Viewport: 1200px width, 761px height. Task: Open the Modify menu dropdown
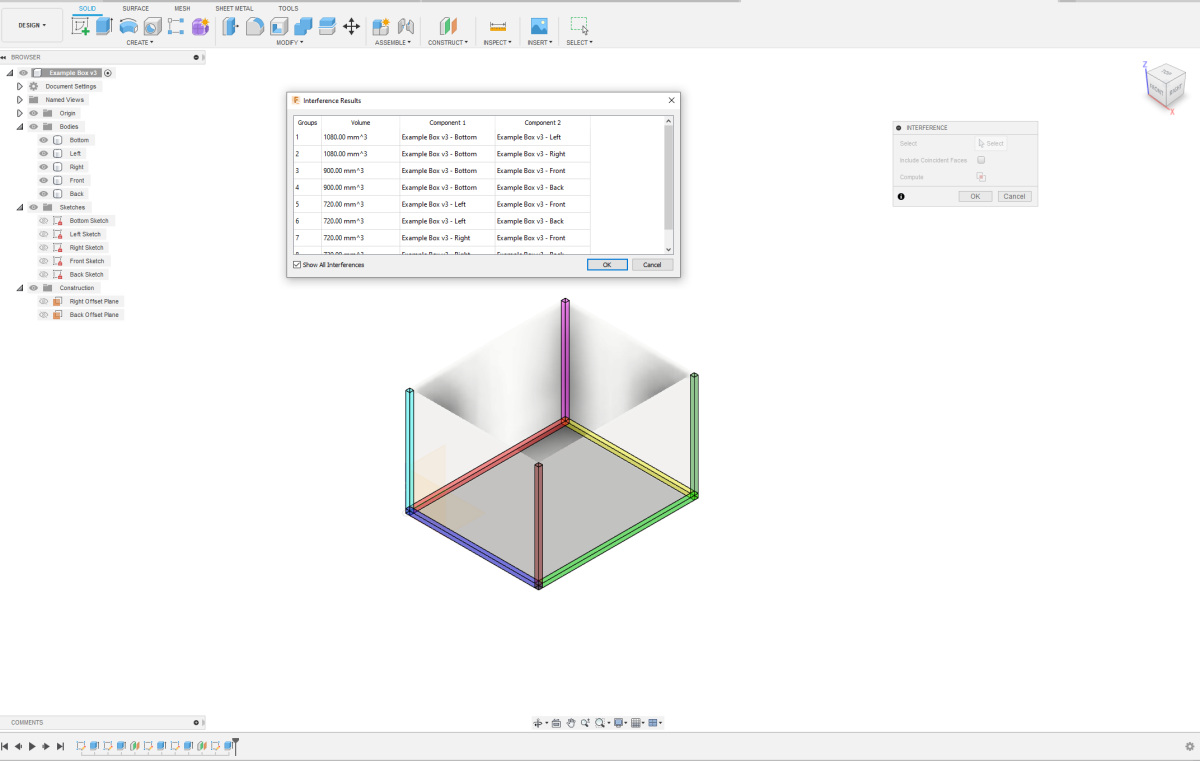[290, 43]
